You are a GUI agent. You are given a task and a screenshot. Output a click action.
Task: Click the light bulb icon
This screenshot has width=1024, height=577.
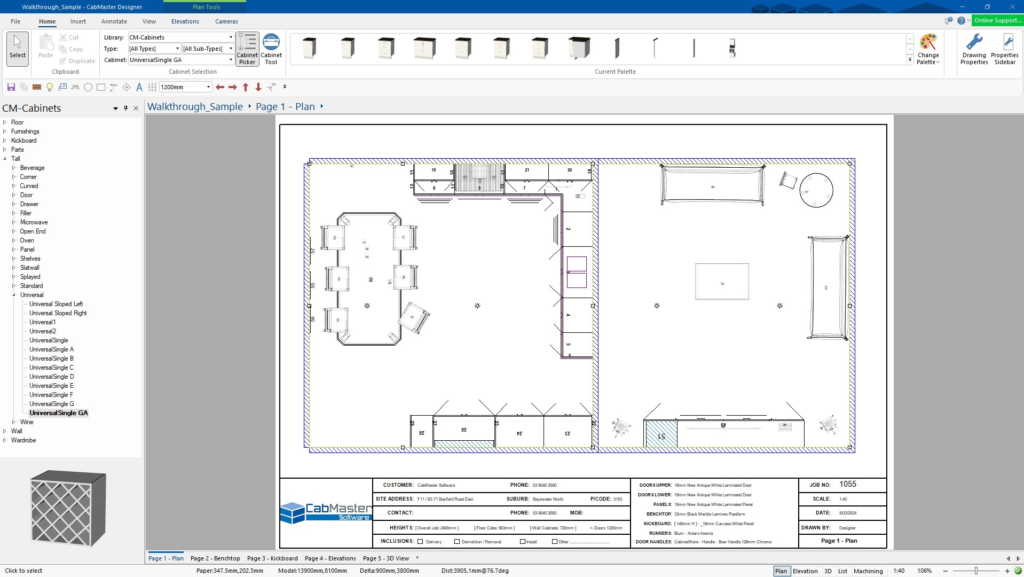point(49,87)
